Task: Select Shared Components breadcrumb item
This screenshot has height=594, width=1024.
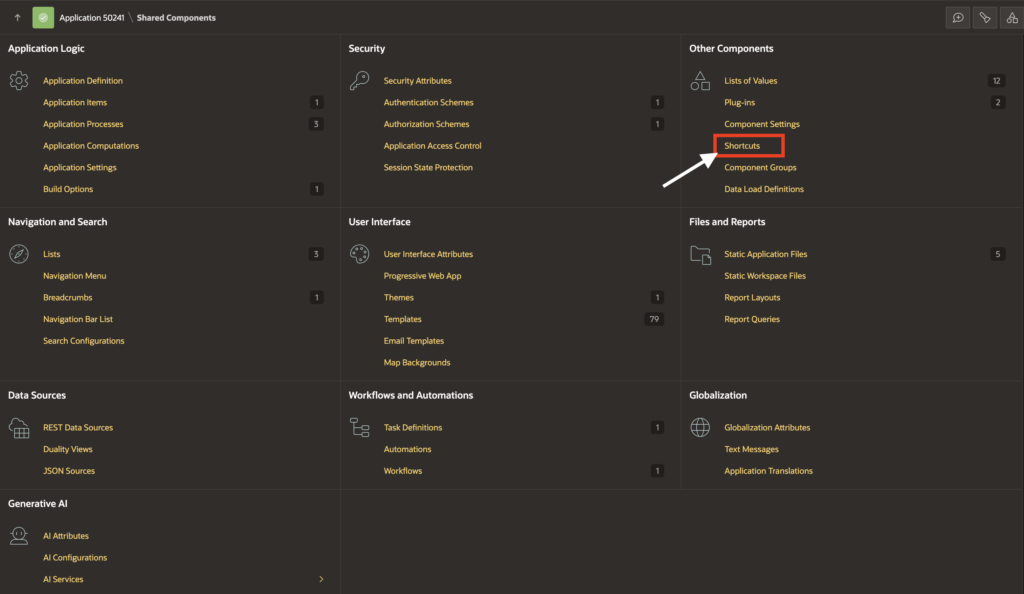Action: coord(176,18)
